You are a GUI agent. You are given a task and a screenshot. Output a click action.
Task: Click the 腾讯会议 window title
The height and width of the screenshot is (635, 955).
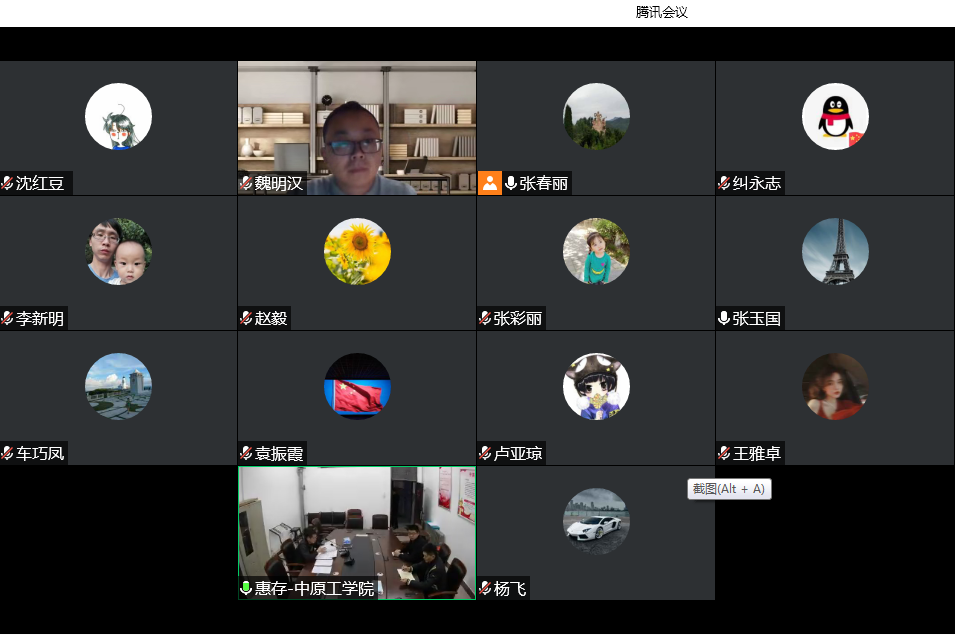tap(661, 12)
